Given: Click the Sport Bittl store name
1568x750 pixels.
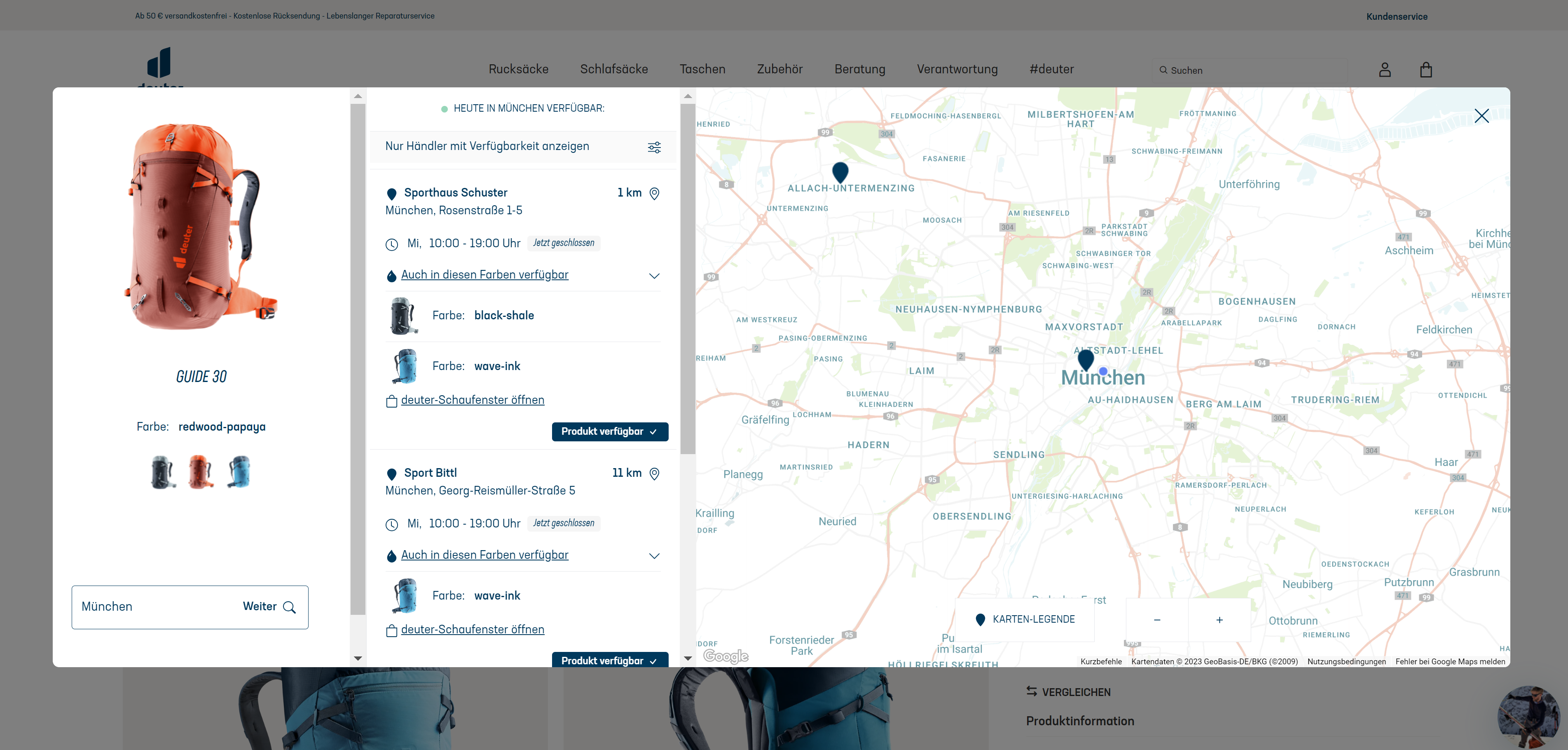Looking at the screenshot, I should (430, 473).
